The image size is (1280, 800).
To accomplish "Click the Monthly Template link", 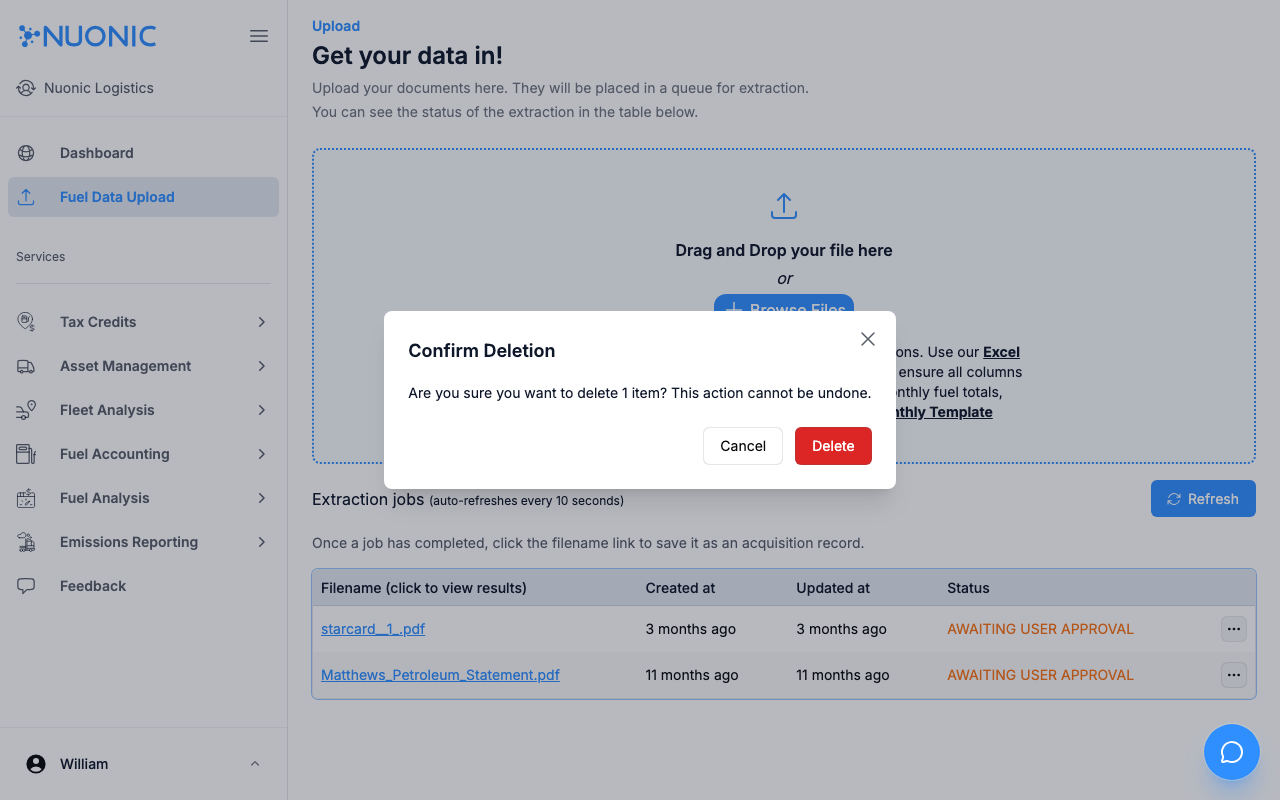I will [x=944, y=412].
